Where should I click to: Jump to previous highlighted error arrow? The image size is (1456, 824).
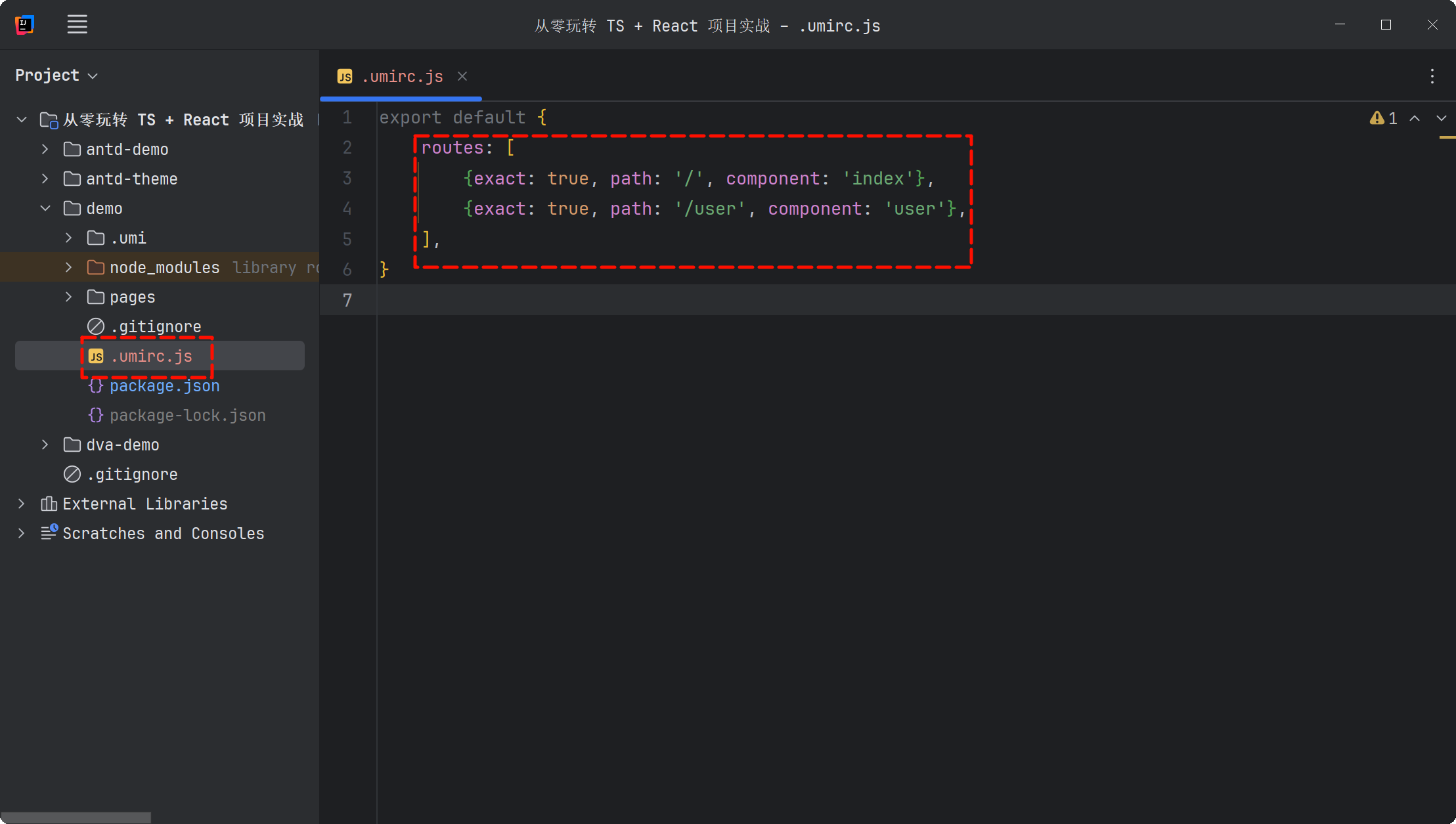1415,118
